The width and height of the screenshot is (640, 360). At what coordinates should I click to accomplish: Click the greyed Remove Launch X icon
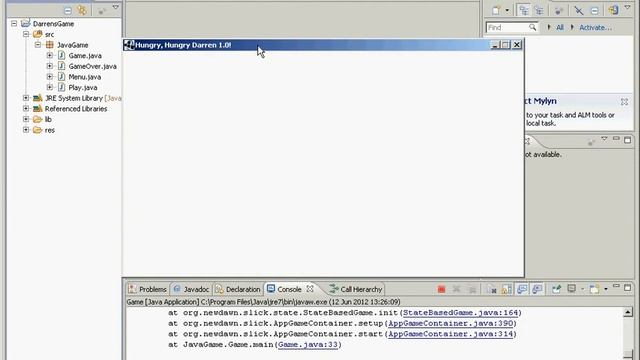456,289
